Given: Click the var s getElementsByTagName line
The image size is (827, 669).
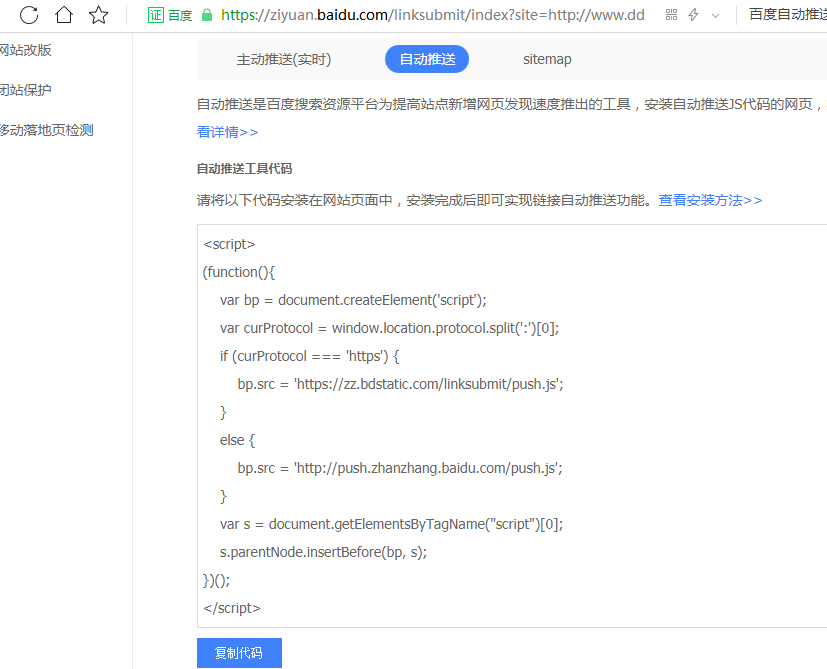Looking at the screenshot, I should click(391, 524).
